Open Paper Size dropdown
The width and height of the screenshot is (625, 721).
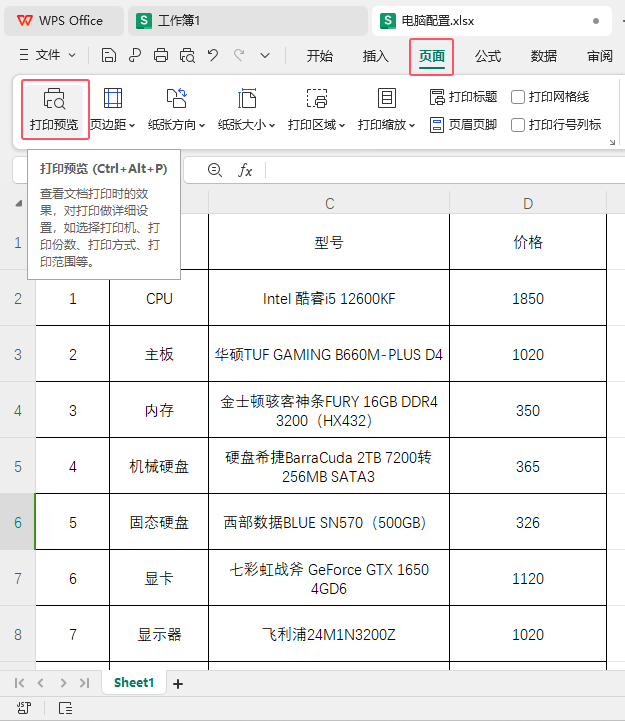(x=247, y=109)
